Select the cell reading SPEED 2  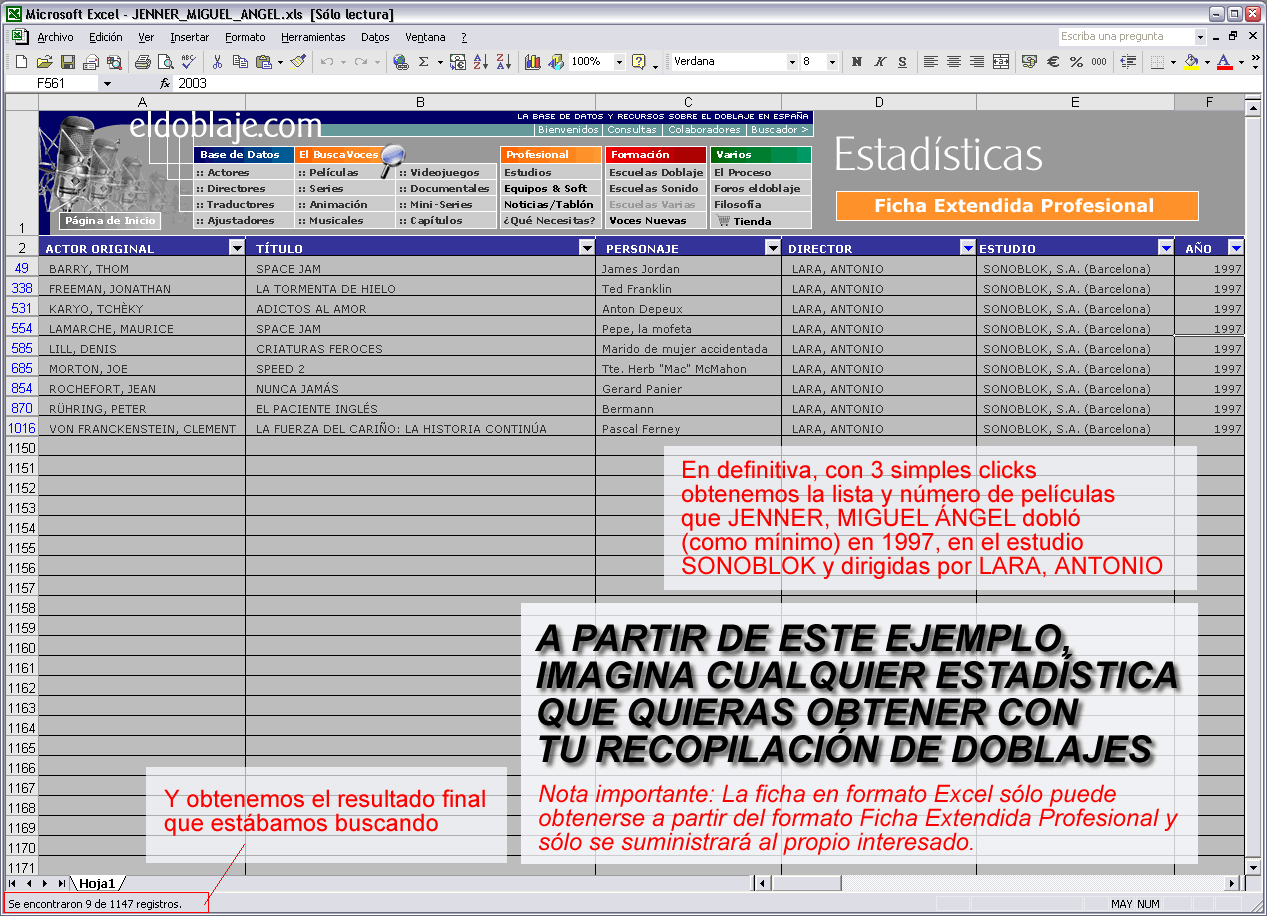click(420, 369)
